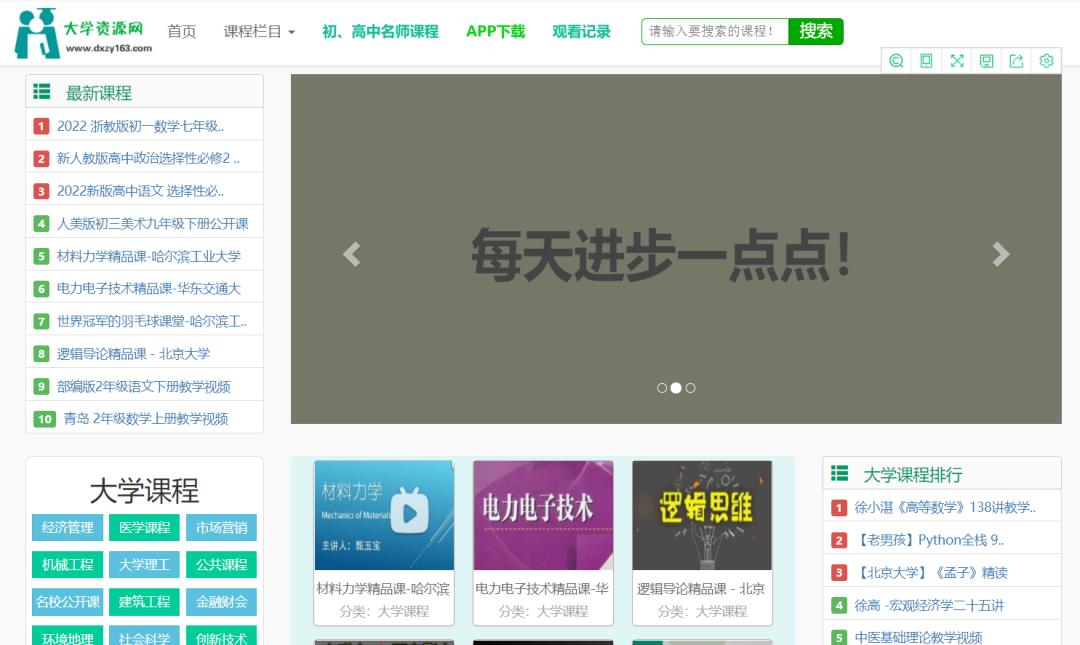Open the 材料力学 course thumbnail

click(384, 515)
